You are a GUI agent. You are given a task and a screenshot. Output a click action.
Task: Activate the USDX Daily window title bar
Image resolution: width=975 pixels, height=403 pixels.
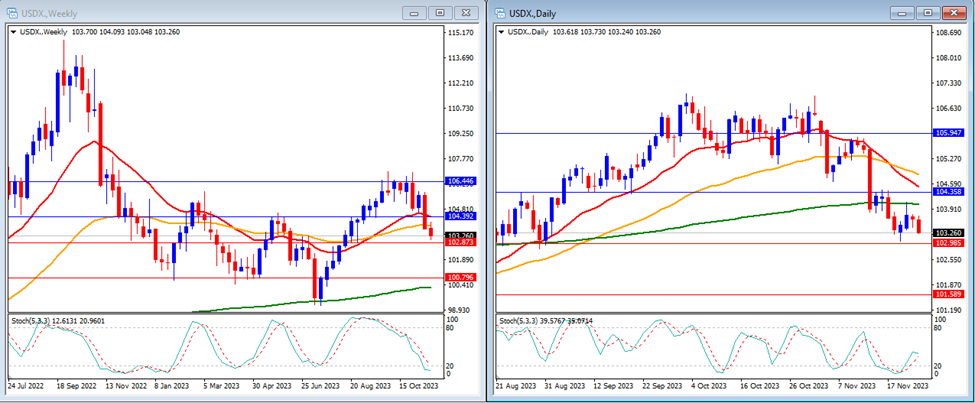point(700,12)
